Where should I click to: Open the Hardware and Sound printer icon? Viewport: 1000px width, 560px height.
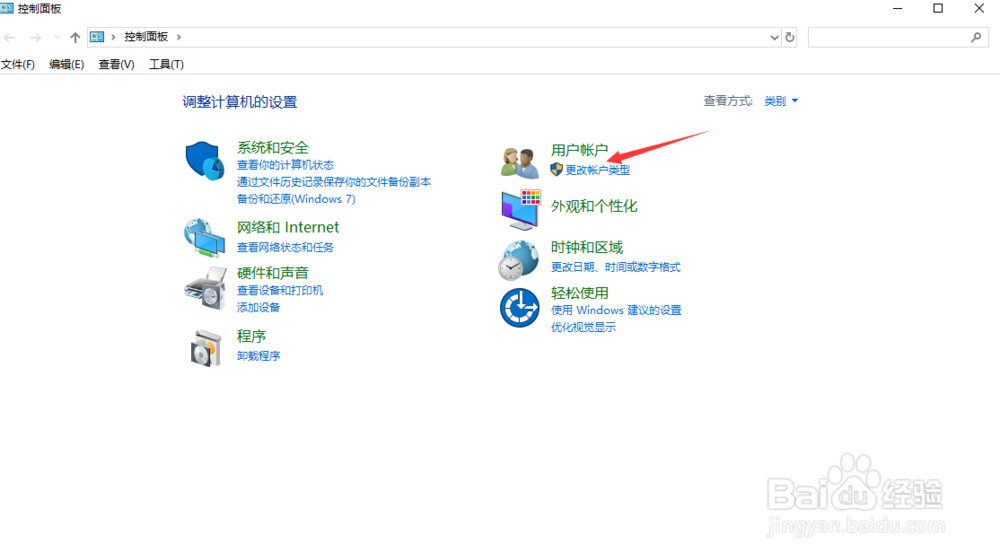tap(205, 288)
